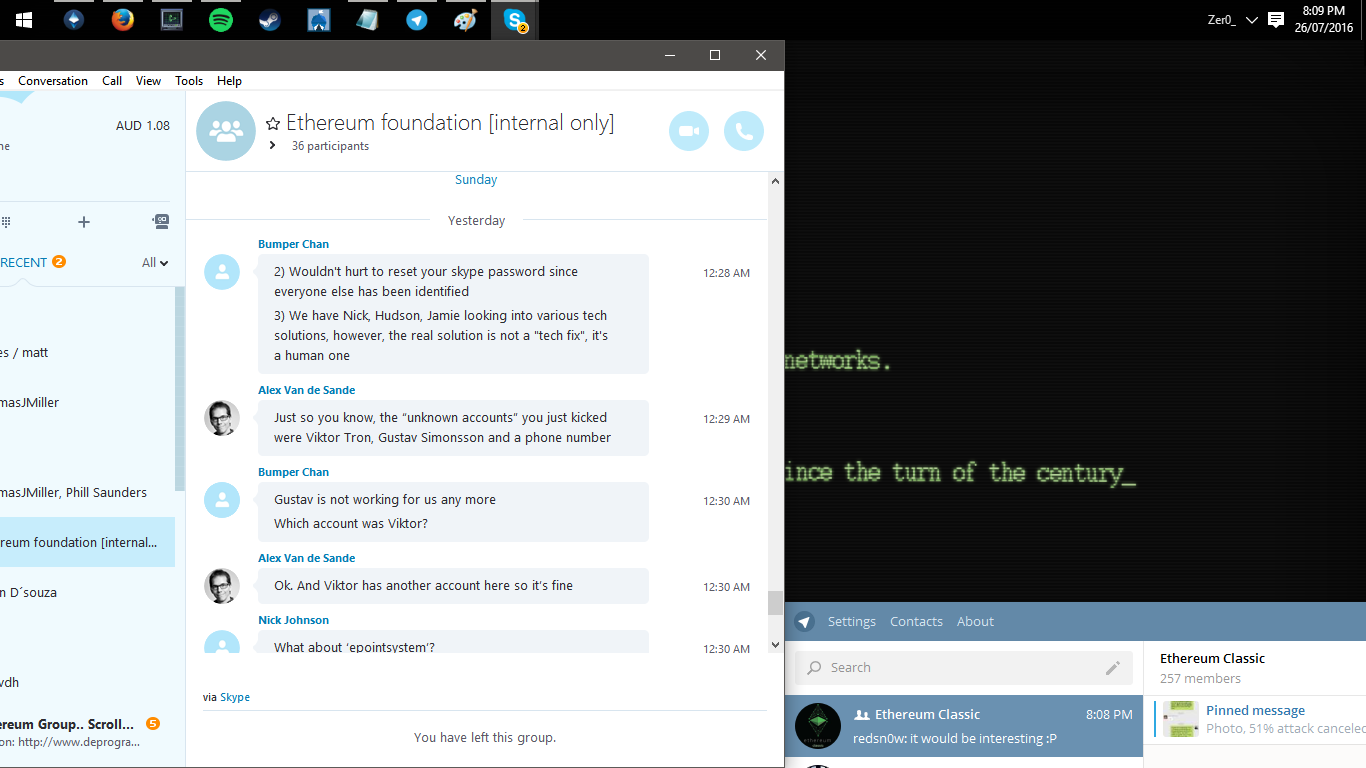Open the View menu in Skype

[148, 81]
